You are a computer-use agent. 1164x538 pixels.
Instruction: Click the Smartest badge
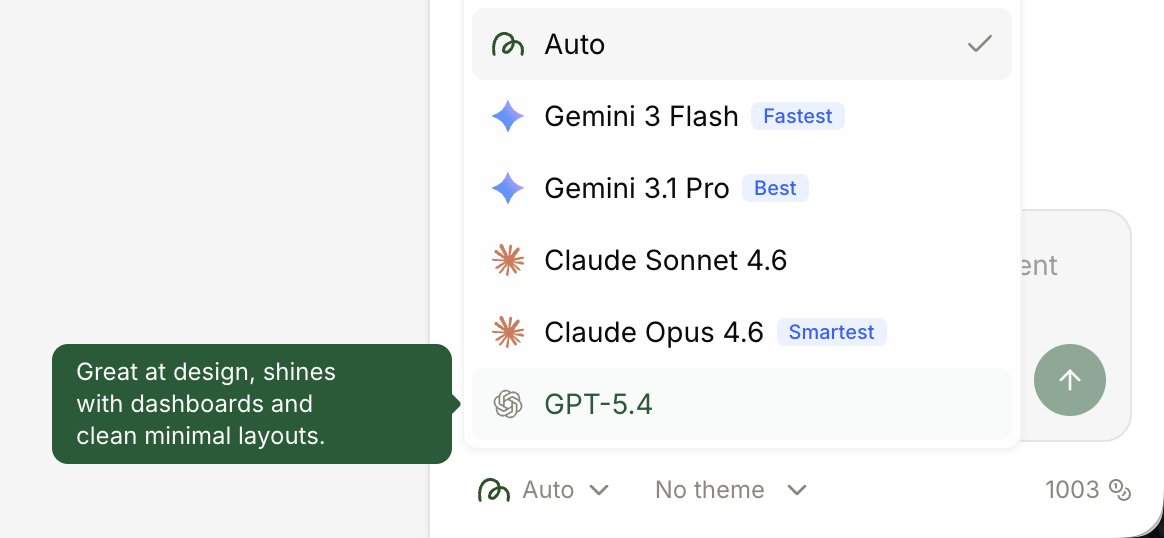tap(831, 332)
